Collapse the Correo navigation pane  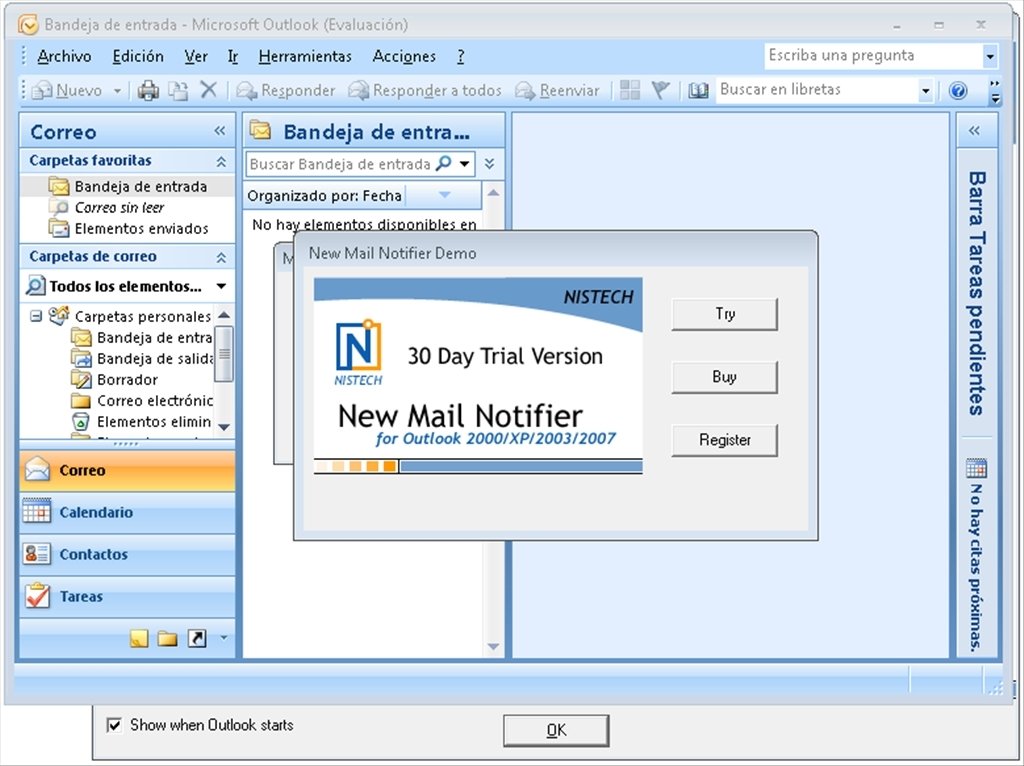click(220, 131)
